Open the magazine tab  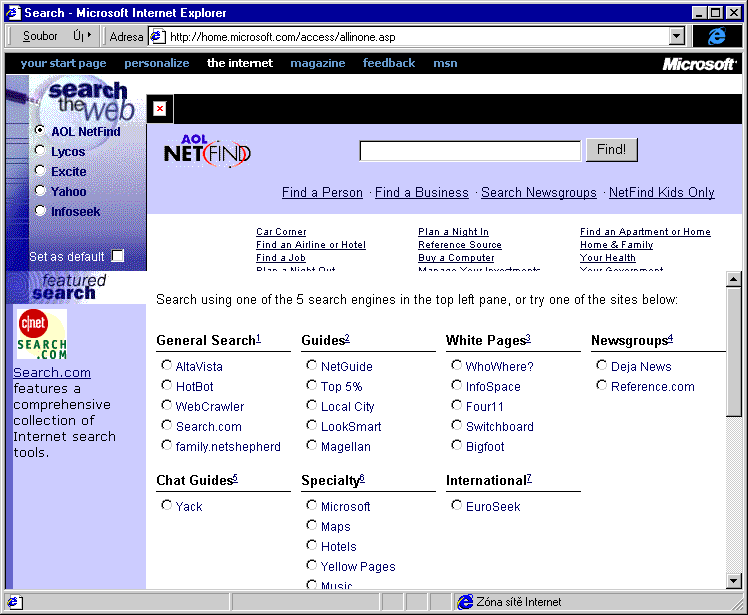[x=318, y=63]
